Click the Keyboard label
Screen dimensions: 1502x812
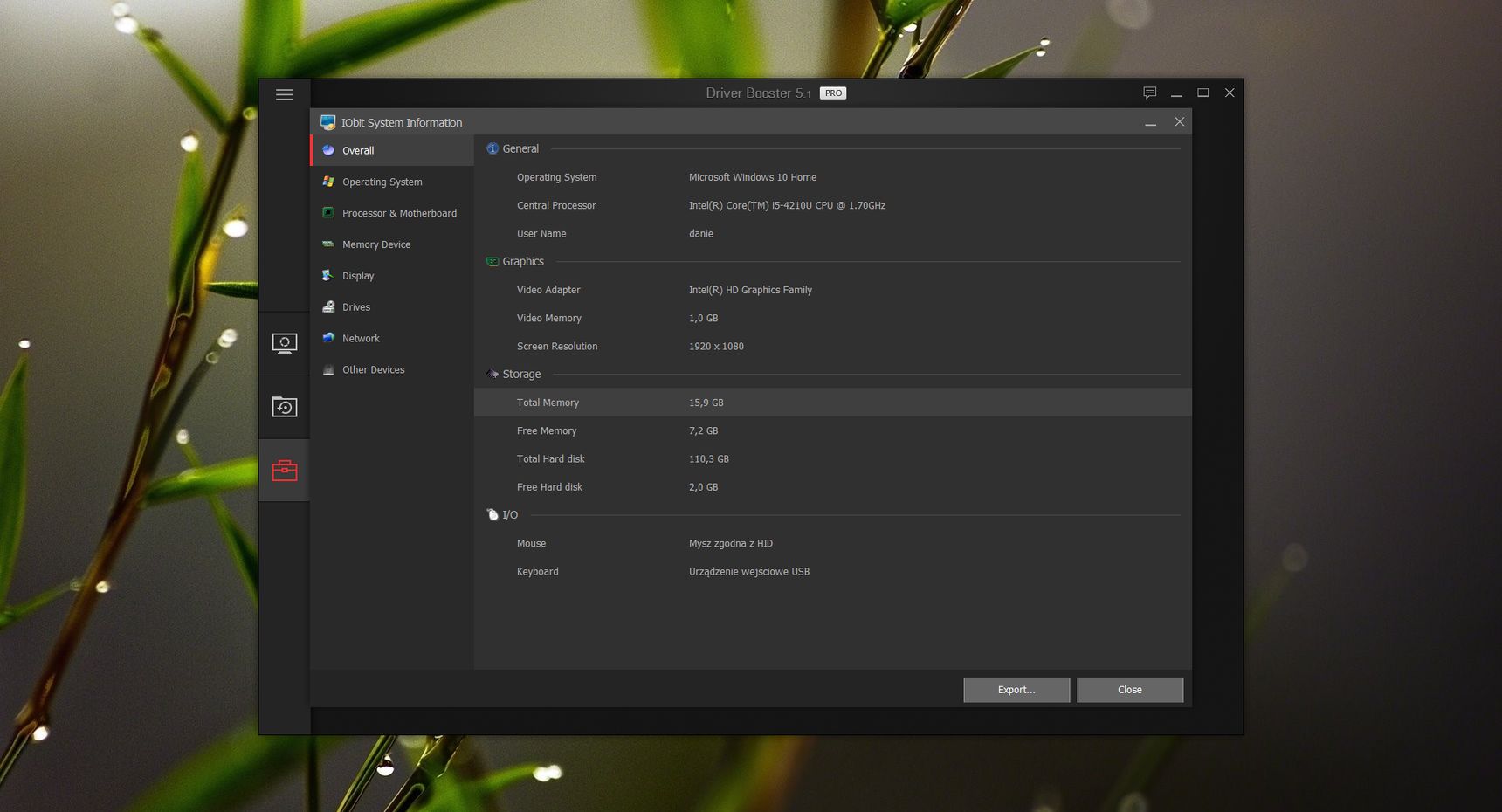(x=537, y=571)
